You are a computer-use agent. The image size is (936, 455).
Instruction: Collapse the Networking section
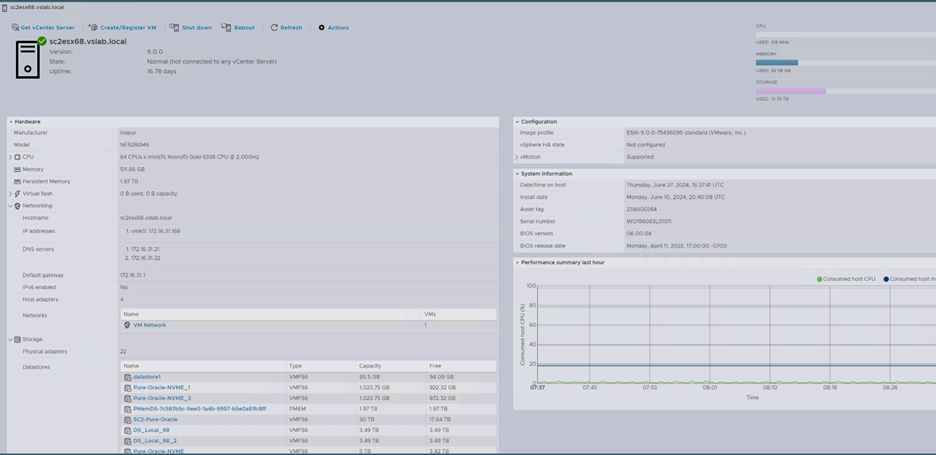click(11, 206)
